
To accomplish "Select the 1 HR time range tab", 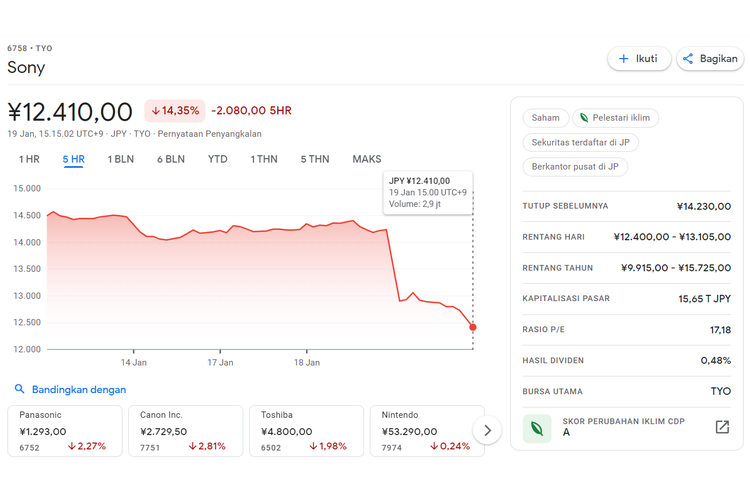I will coord(29,159).
